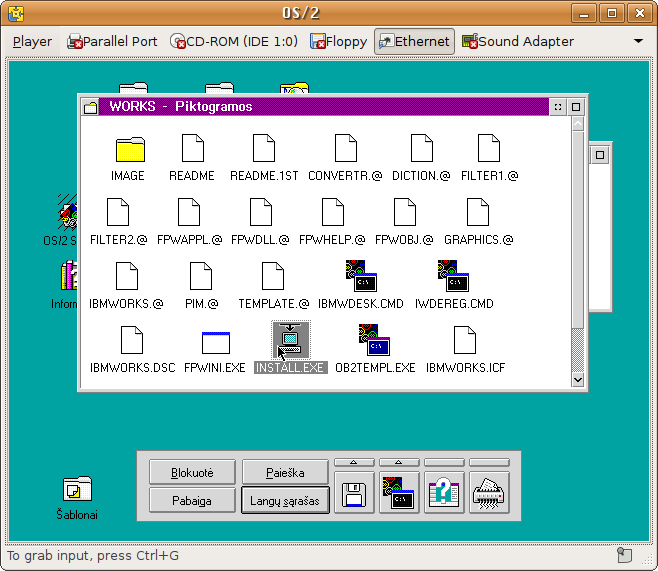Click the WORKS window scrollbar down arrow

tap(578, 380)
